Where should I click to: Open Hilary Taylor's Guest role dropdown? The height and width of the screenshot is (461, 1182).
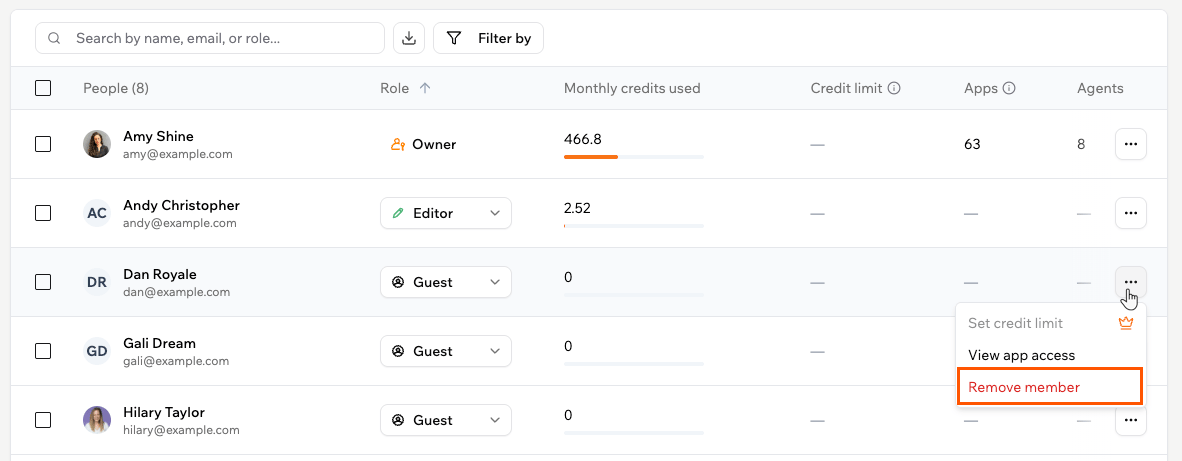click(x=446, y=420)
